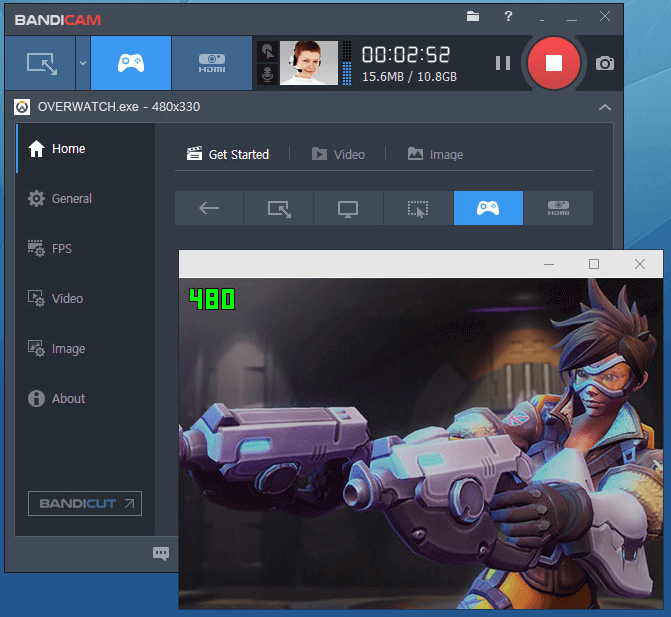671x617 pixels.
Task: Click the webcam preview thumbnail
Action: click(309, 63)
